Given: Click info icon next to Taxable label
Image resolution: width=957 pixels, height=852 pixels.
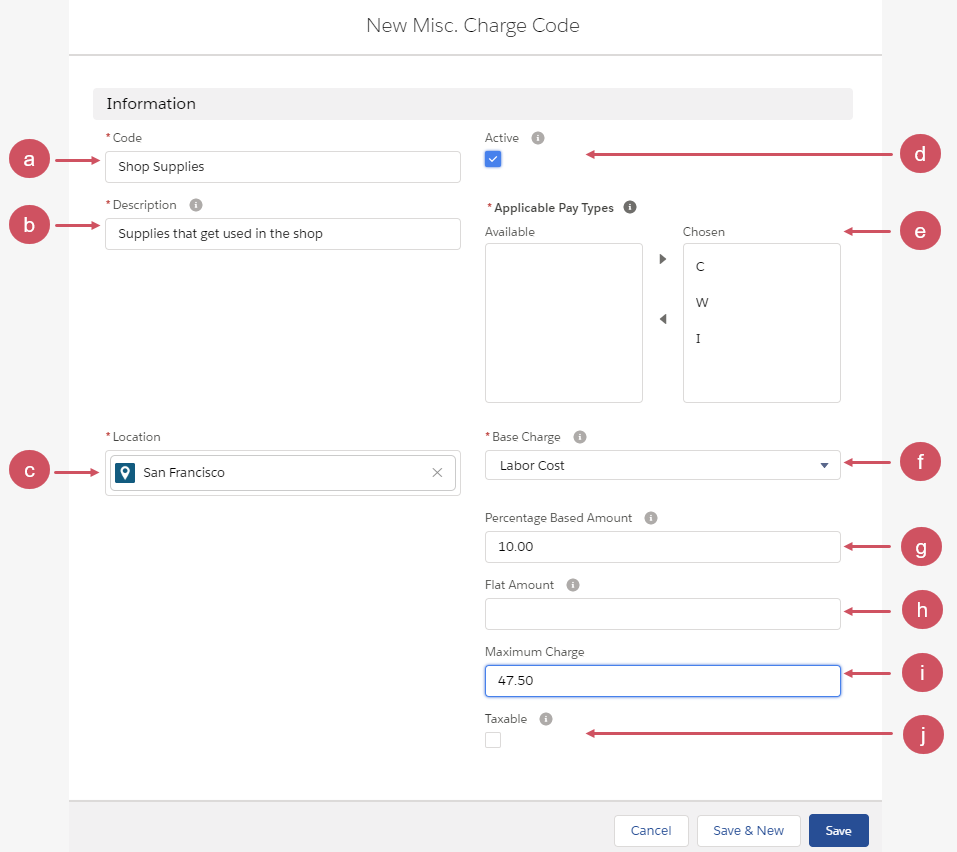Looking at the screenshot, I should [546, 719].
